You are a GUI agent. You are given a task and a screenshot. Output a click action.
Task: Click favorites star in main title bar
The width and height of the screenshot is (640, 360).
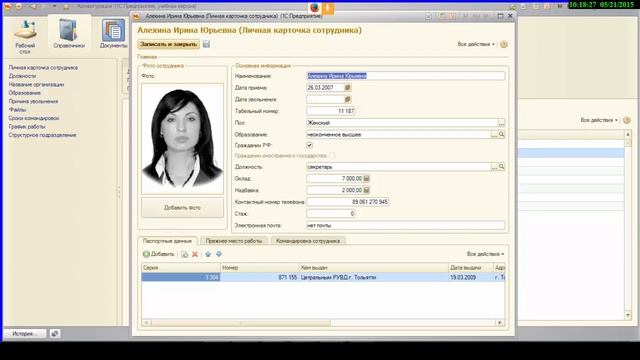(67, 7)
